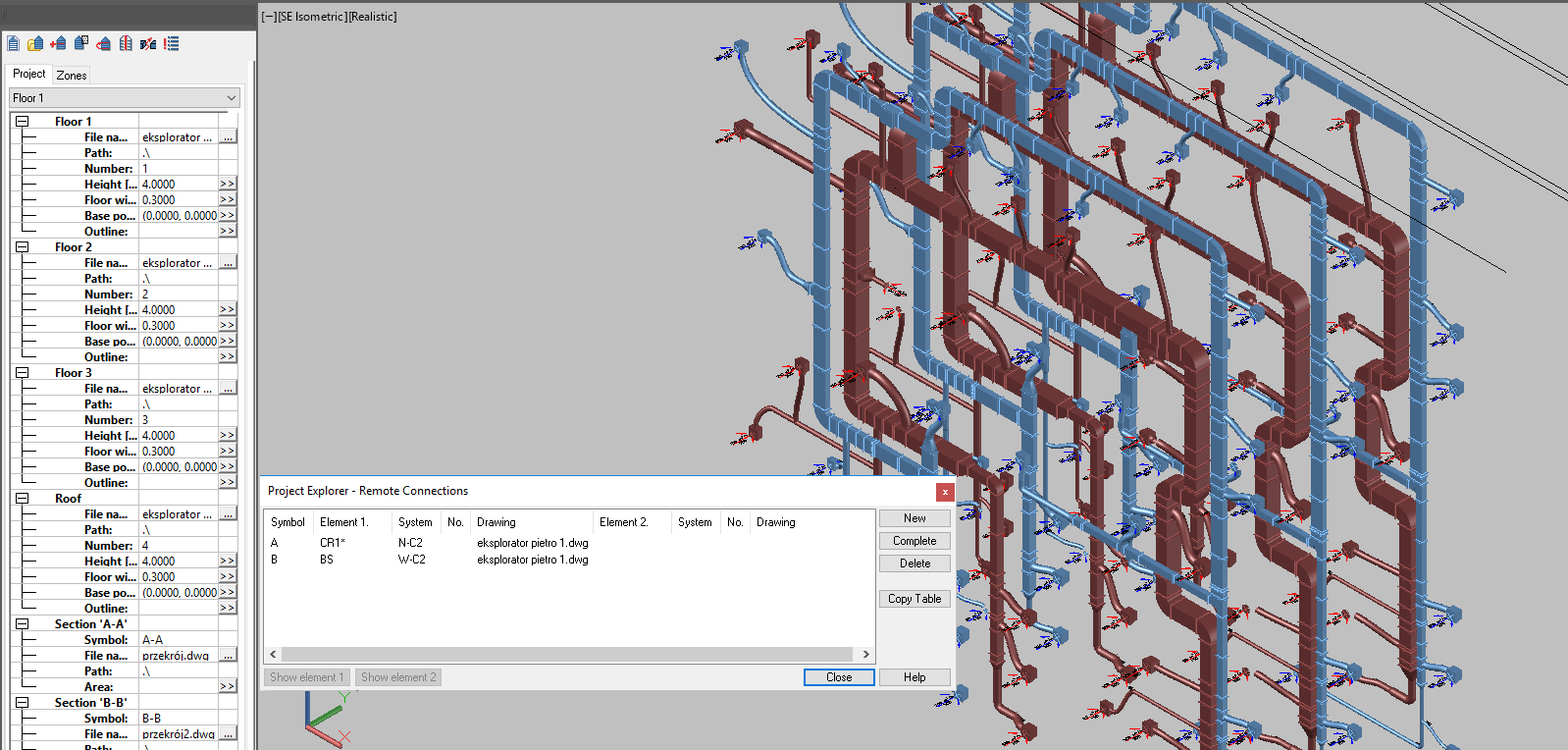The width and height of the screenshot is (1568, 750).
Task: Open the Floor 1 dropdown selector
Action: tap(124, 98)
